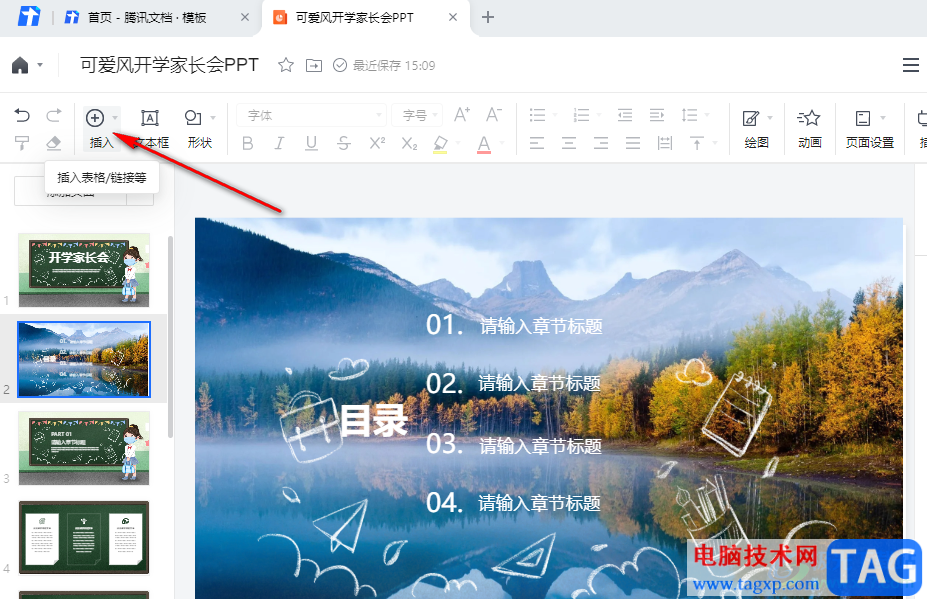Click the document title 可爱风开学家长会PPT
Viewport: 927px width, 599px height.
[170, 65]
